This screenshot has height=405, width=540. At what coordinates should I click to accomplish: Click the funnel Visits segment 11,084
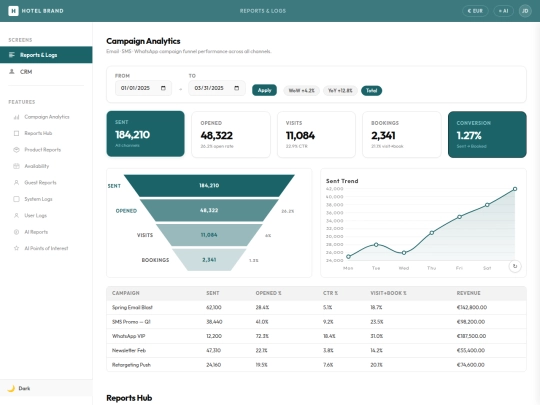click(209, 235)
